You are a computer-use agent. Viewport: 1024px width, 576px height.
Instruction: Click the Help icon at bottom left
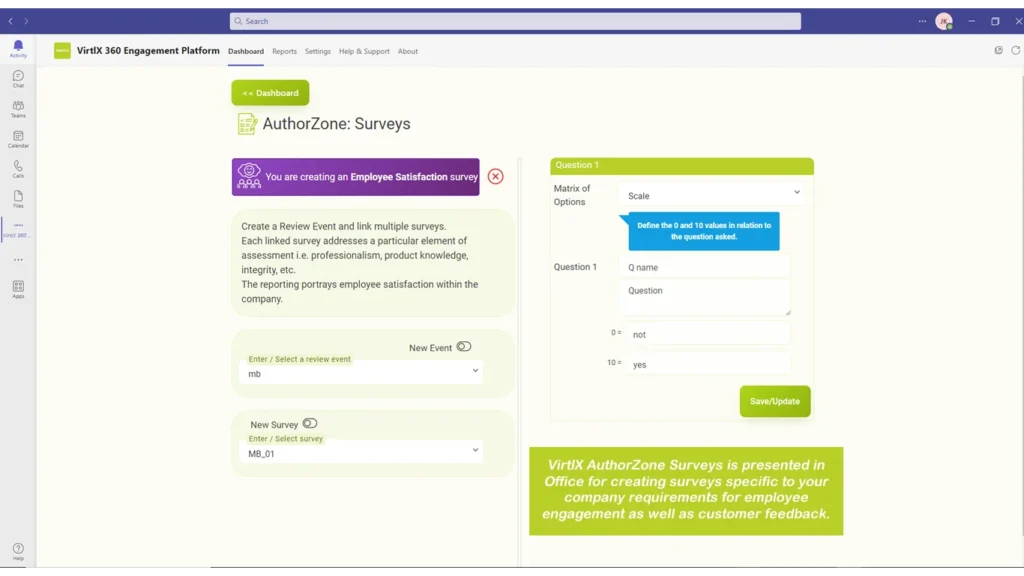[x=18, y=551]
